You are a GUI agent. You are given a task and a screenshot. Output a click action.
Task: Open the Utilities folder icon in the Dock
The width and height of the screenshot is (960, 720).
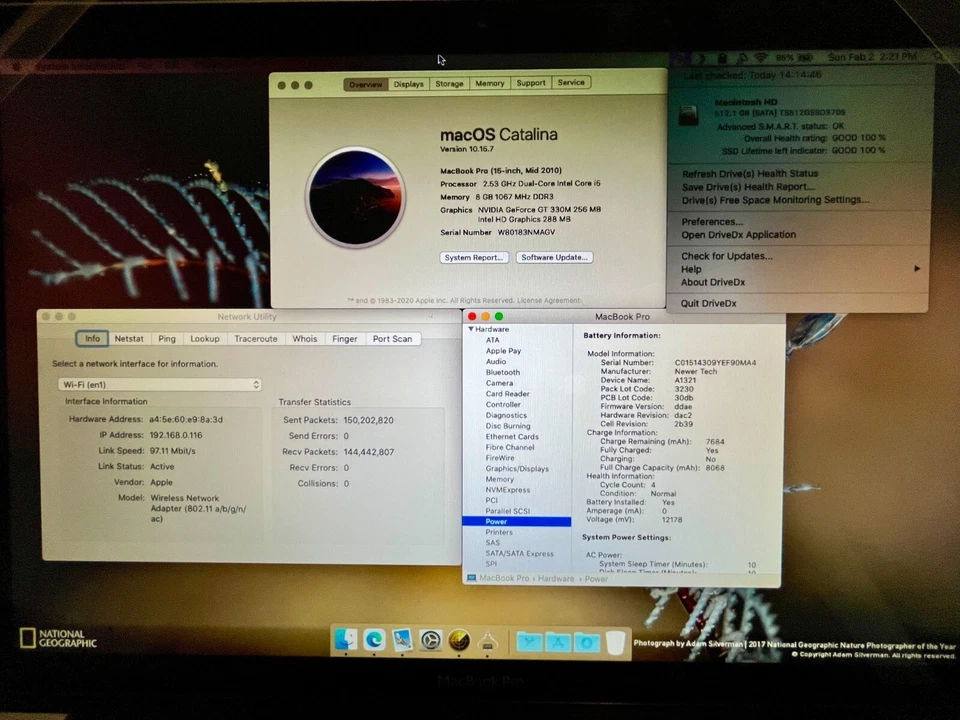tap(529, 641)
